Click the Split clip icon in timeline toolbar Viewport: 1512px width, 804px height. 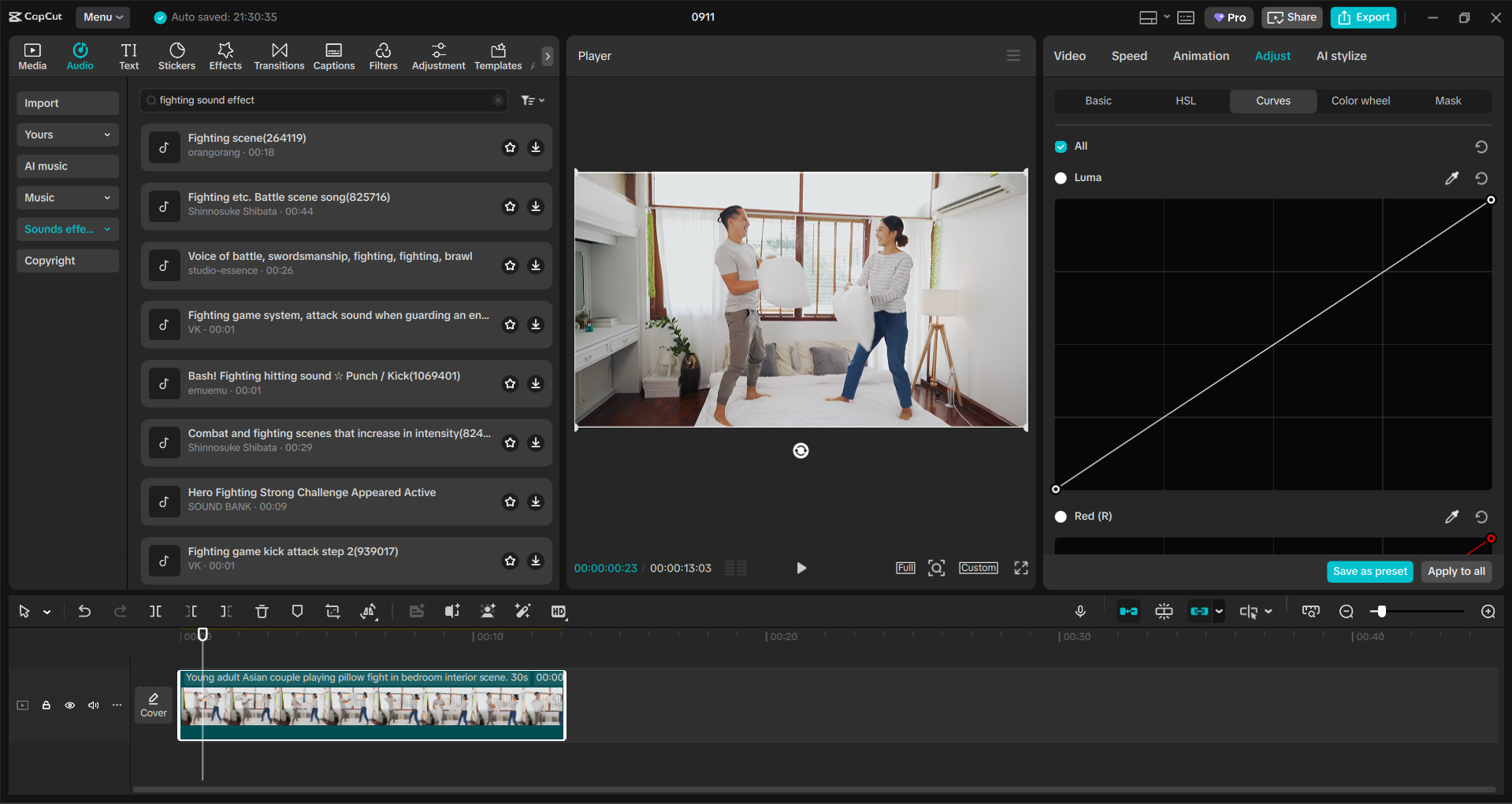[155, 611]
